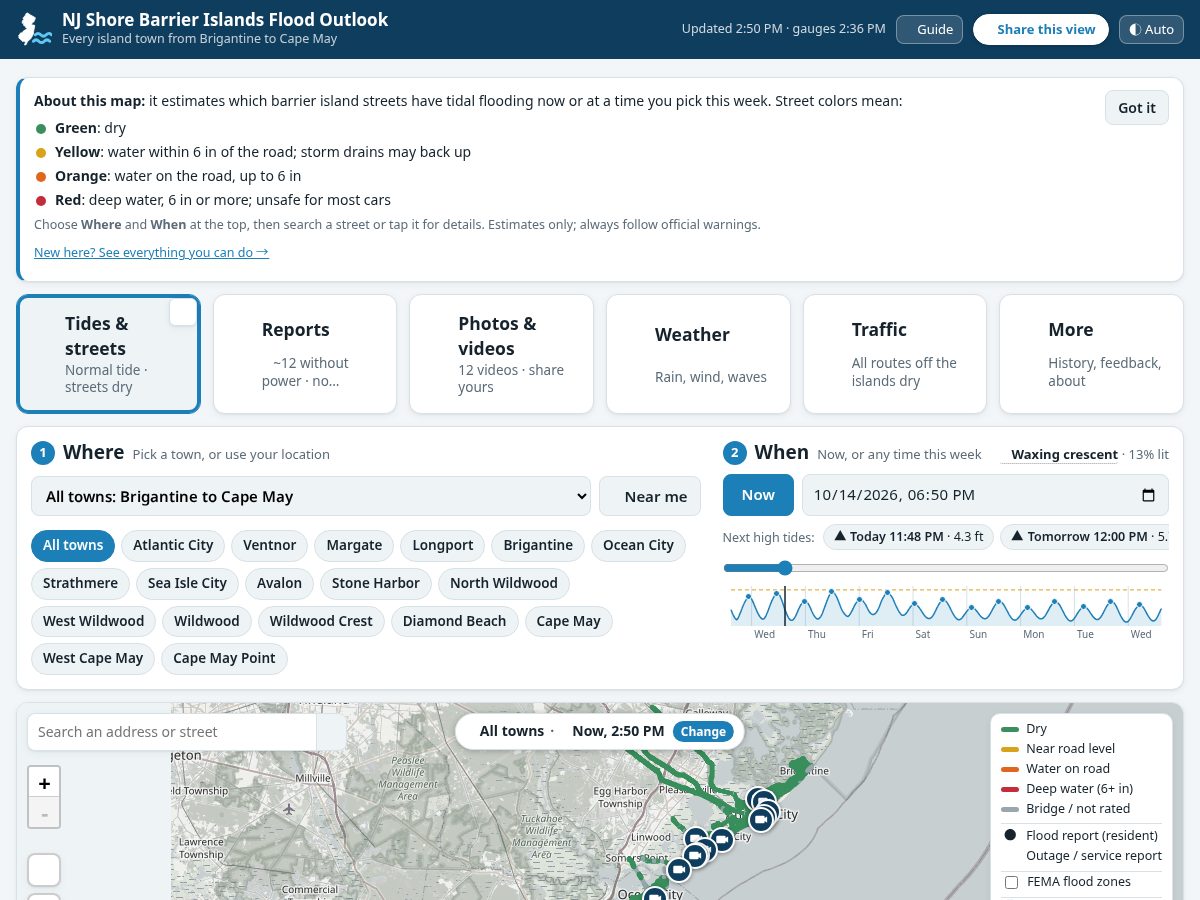Click the search button beside the address field
The image size is (1200, 900).
pos(331,732)
